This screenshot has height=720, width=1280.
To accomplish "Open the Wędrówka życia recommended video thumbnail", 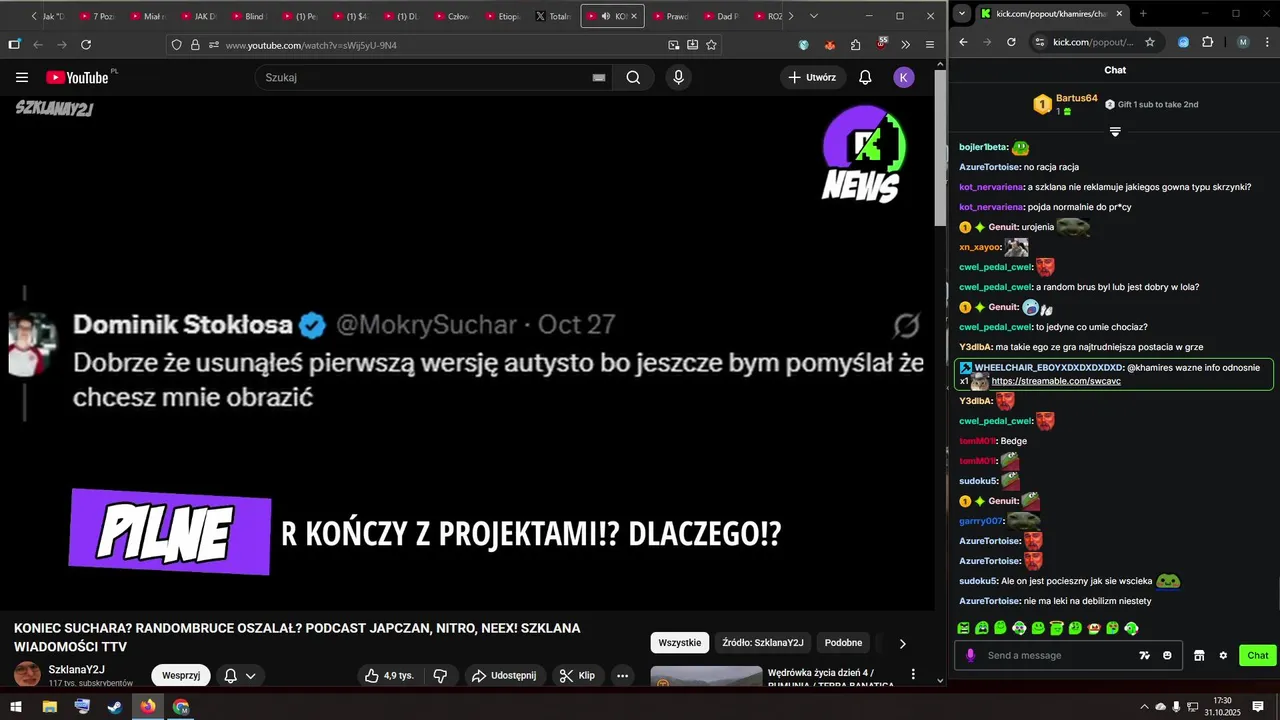I will pos(704,678).
